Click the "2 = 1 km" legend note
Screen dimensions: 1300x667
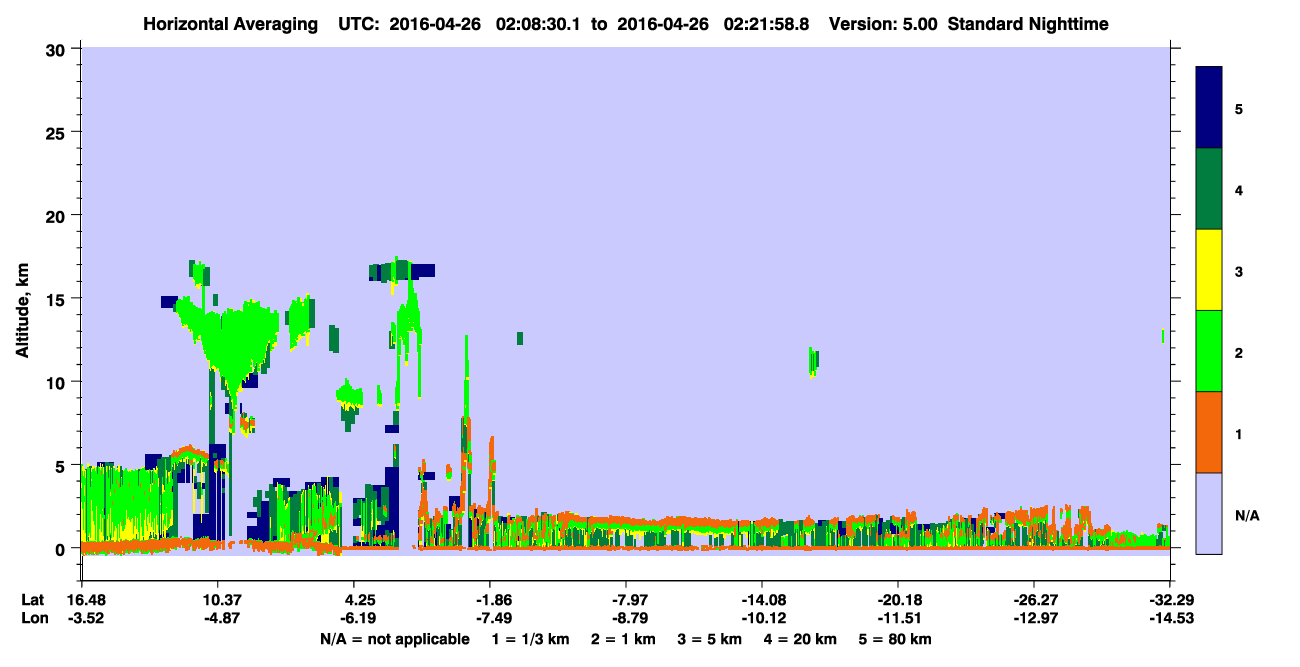[623, 639]
